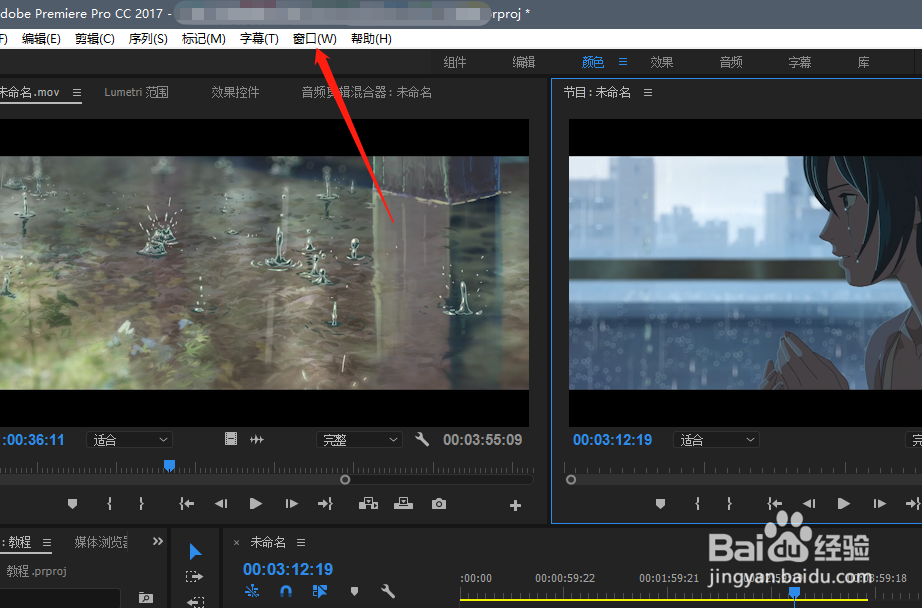Screen dimensions: 922x608
Task: Open timeline display settings wrench
Action: pos(387,591)
